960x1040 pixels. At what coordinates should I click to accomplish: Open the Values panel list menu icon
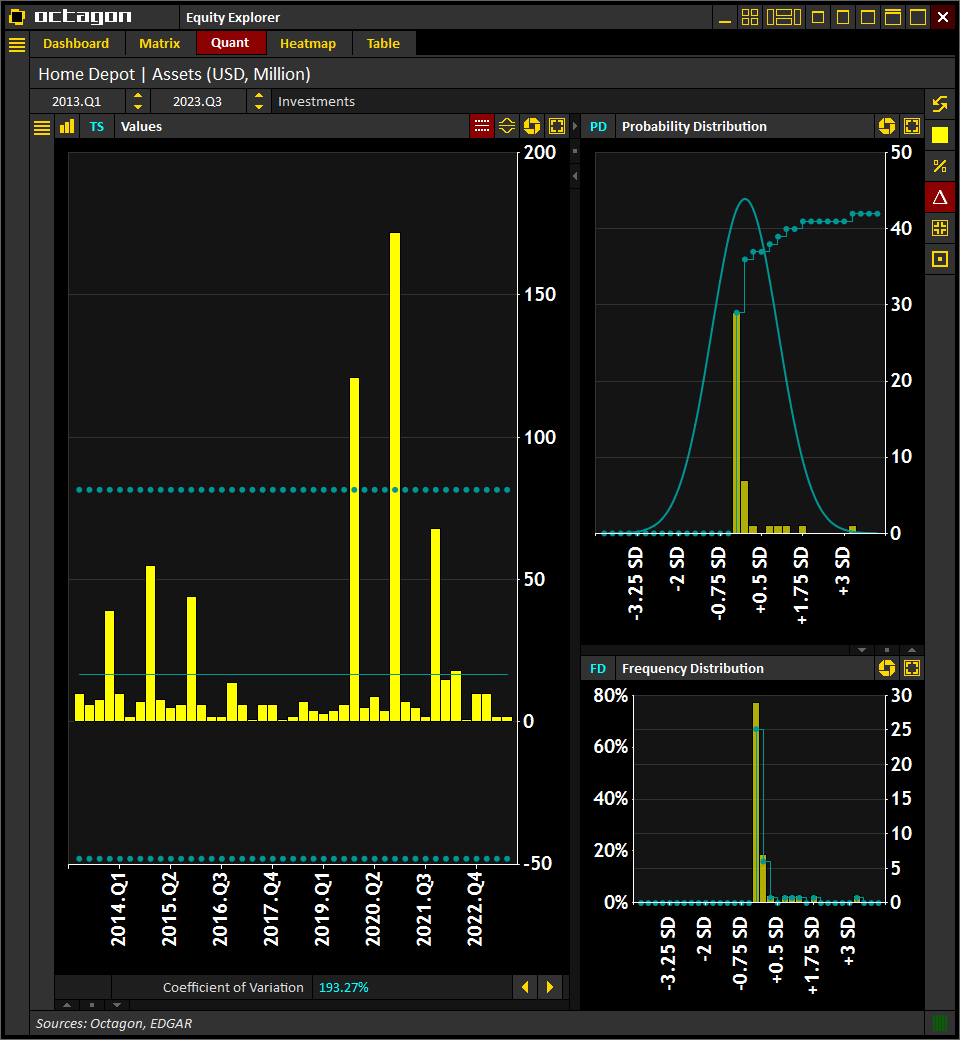point(42,127)
